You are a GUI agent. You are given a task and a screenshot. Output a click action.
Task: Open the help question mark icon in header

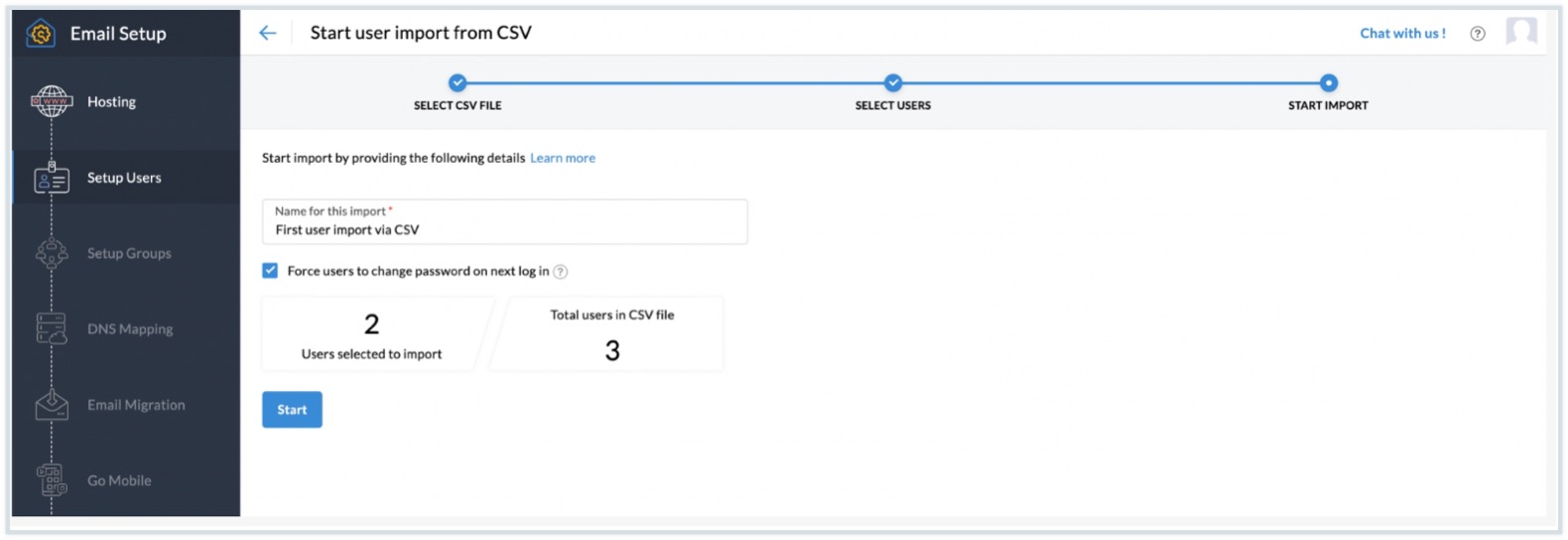1478,34
